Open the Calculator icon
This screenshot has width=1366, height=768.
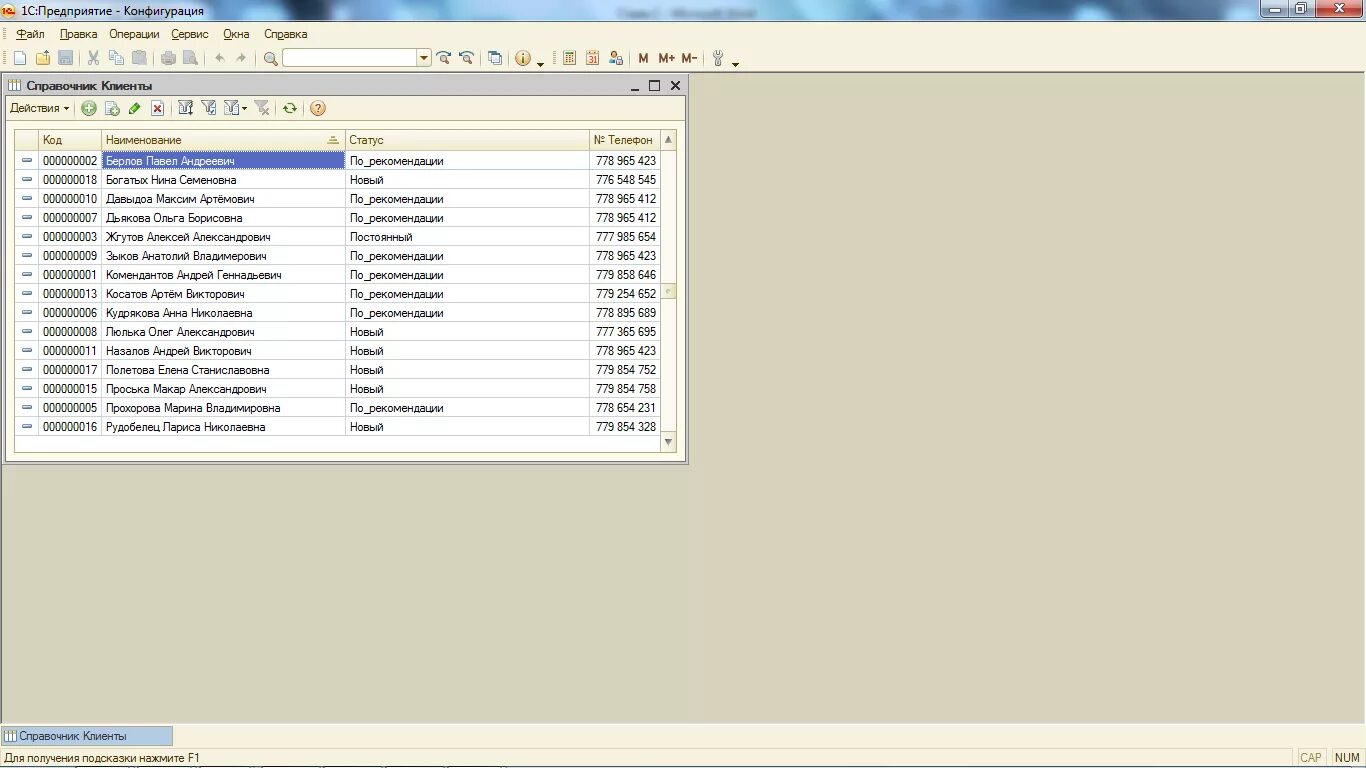tap(570, 59)
